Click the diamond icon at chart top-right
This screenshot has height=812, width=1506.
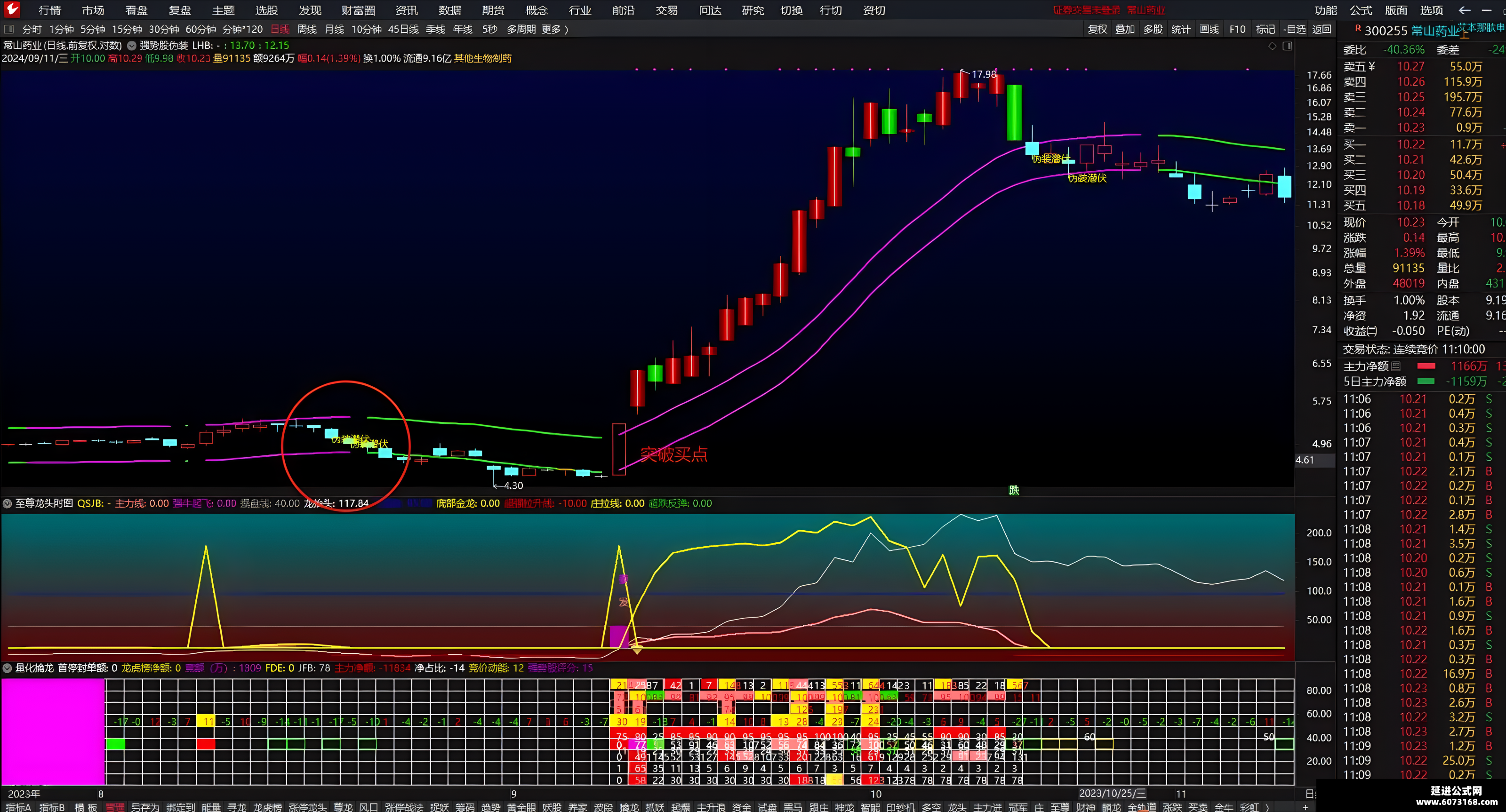pos(1272,46)
